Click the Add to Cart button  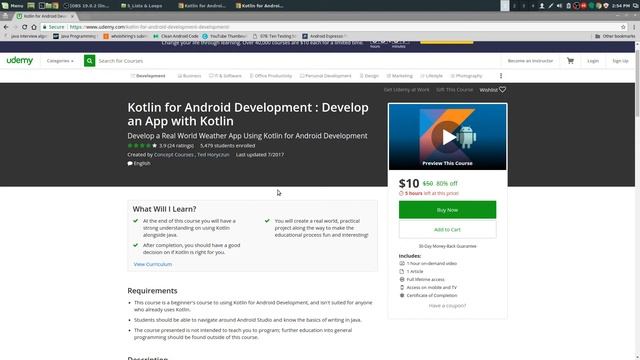[x=447, y=230]
